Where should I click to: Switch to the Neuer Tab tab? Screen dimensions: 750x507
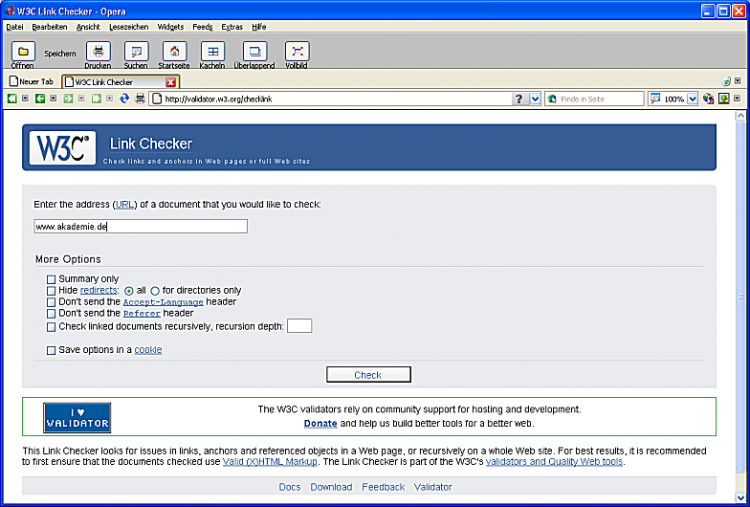(x=31, y=82)
